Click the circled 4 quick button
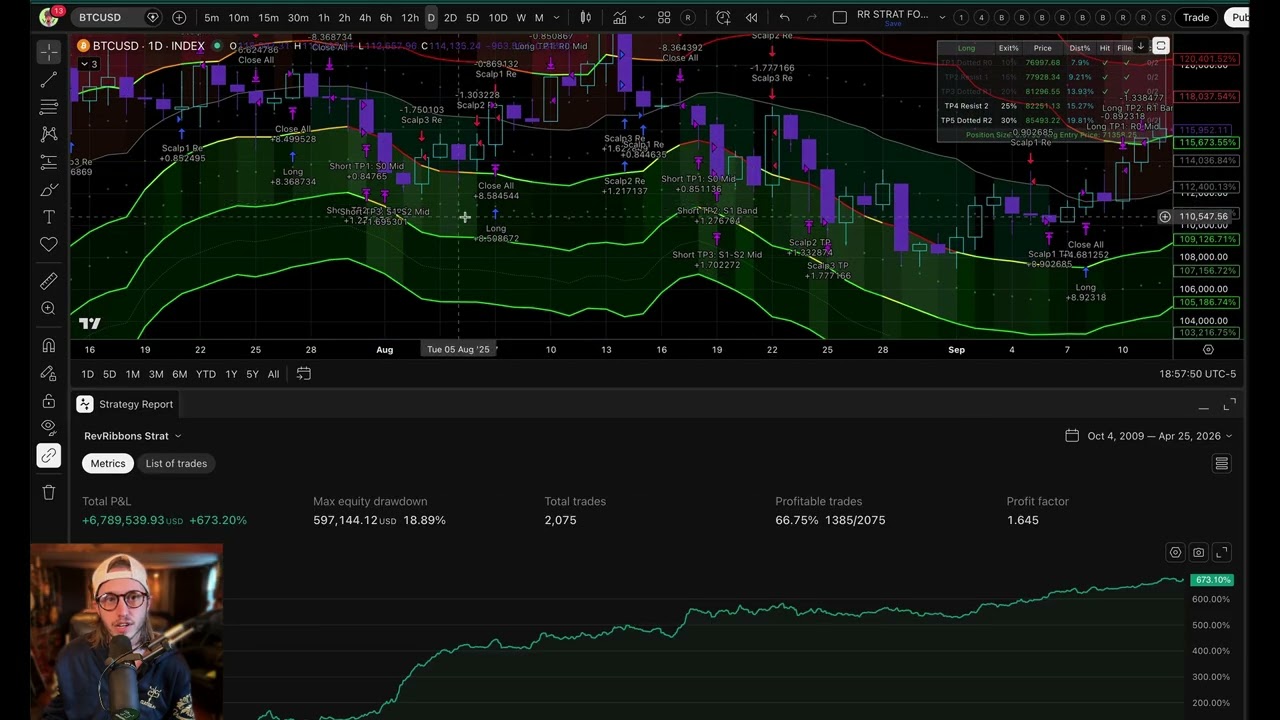This screenshot has height=720, width=1280. click(x=981, y=18)
